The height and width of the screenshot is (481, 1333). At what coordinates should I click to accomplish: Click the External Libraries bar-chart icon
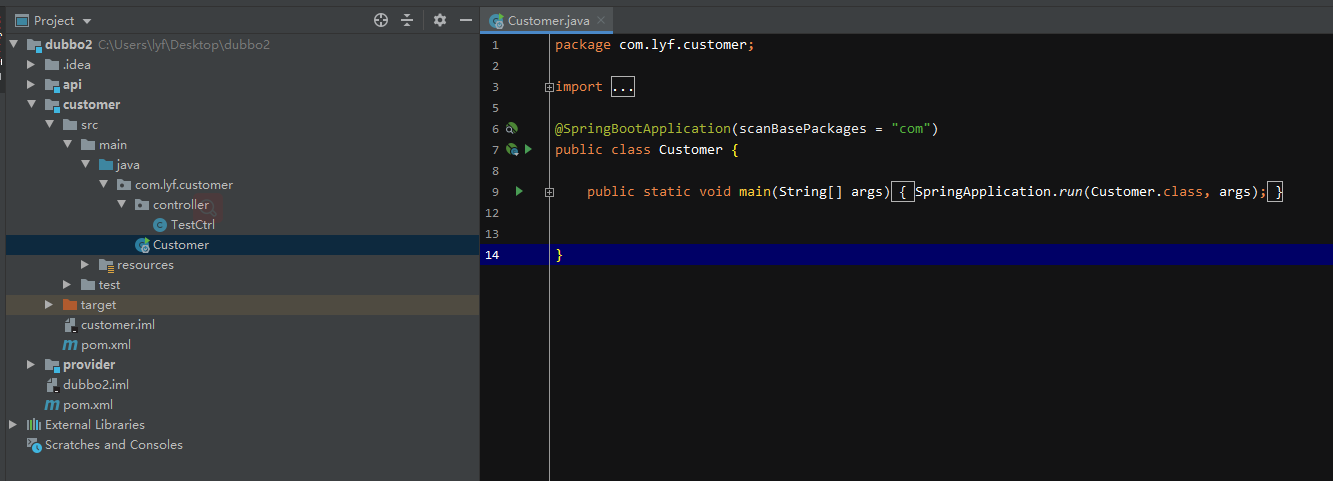34,425
